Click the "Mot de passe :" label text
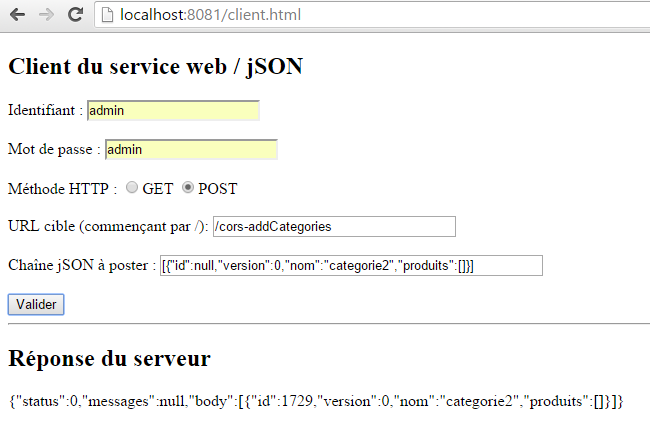 54,149
